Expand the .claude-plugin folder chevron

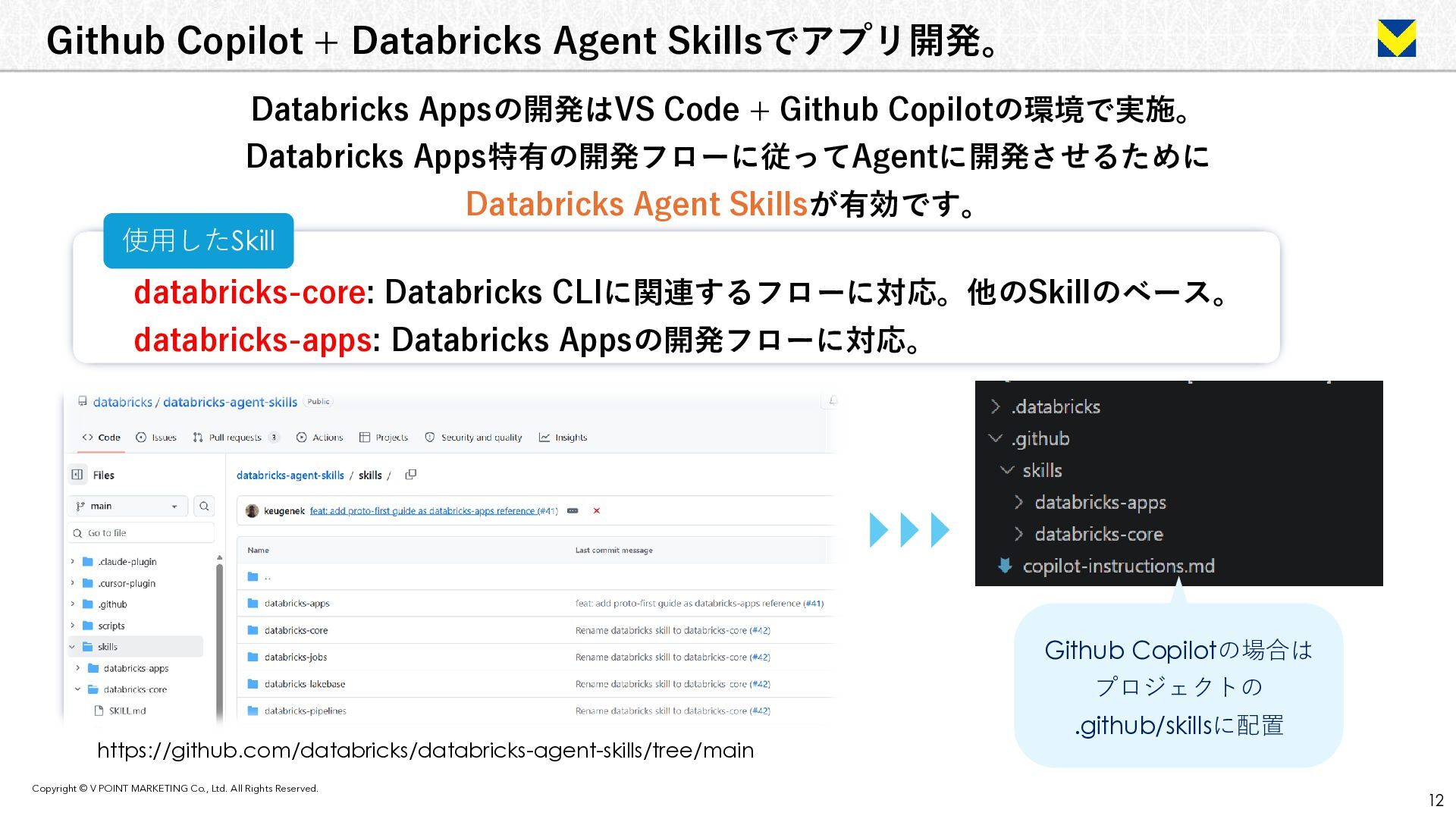pos(73,562)
